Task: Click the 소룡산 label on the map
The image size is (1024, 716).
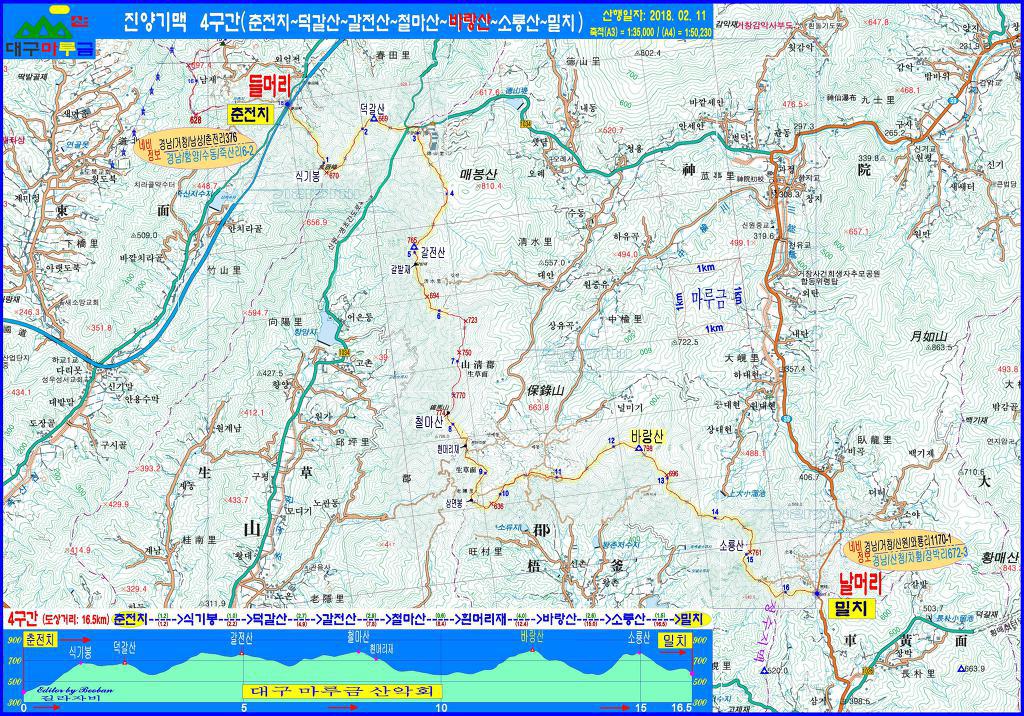Action: tap(731, 544)
